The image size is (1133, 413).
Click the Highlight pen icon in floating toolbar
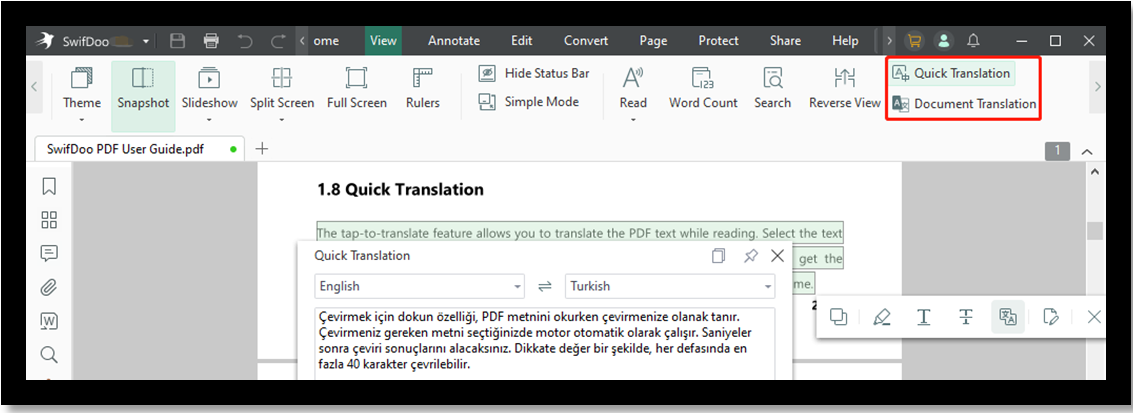[881, 316]
